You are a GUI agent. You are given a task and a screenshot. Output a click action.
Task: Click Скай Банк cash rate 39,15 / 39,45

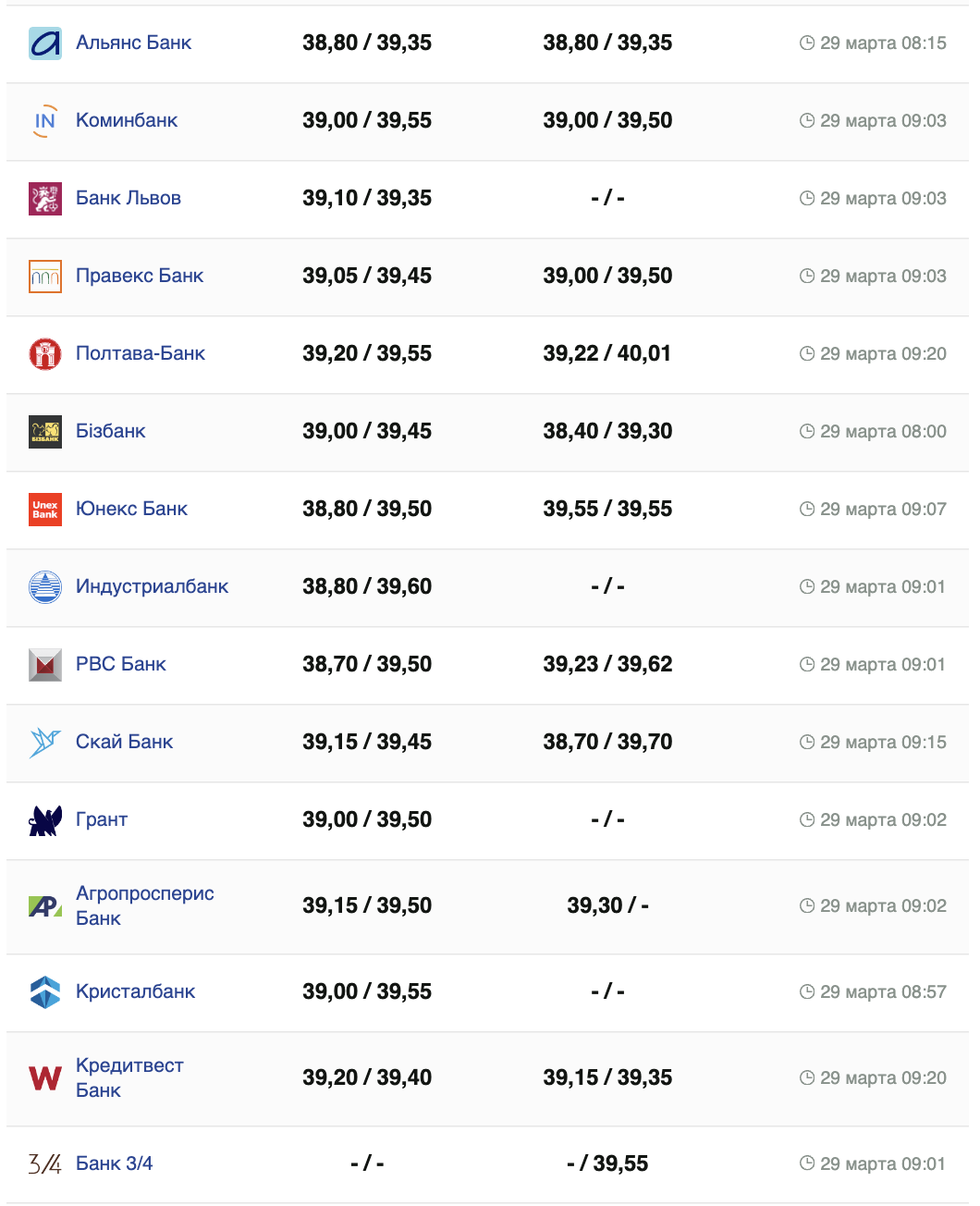pyautogui.click(x=367, y=742)
